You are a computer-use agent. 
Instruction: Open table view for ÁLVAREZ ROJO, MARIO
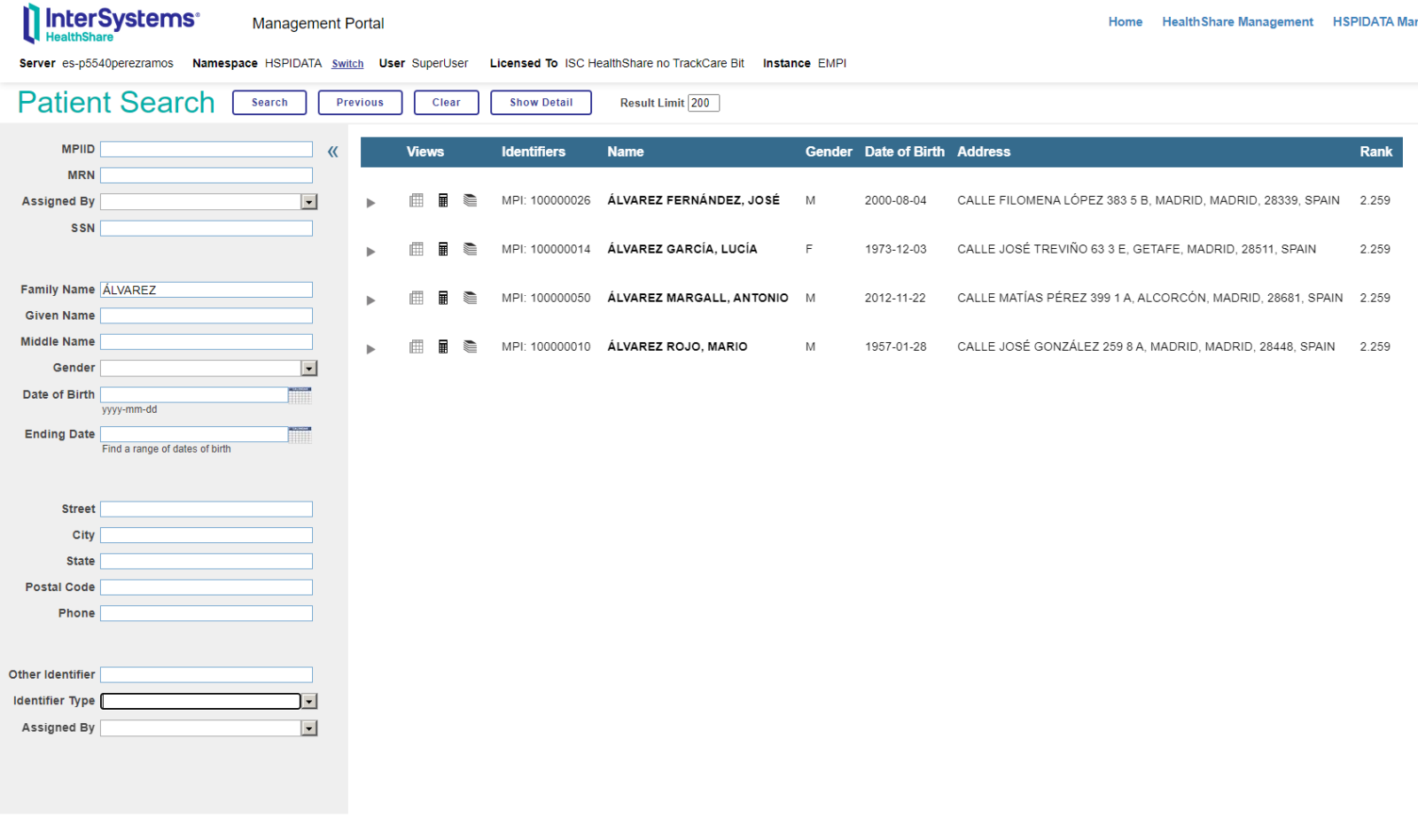point(416,346)
